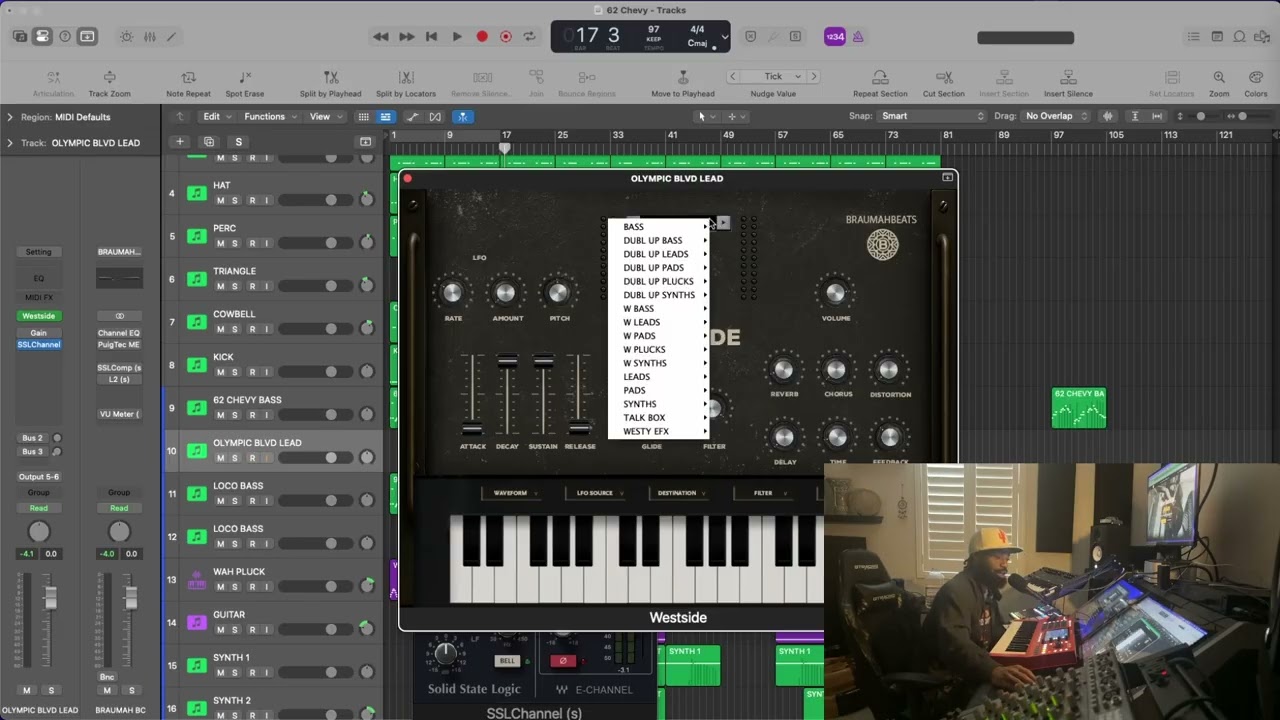The height and width of the screenshot is (720, 1280).
Task: Open the Nudge Value Tick dropdown
Action: pyautogui.click(x=773, y=76)
